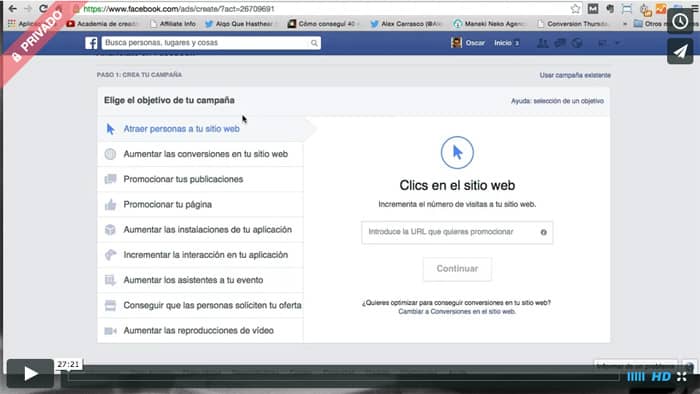700x394 pixels.
Task: Click the URL que quieres promocionar field
Action: (457, 232)
